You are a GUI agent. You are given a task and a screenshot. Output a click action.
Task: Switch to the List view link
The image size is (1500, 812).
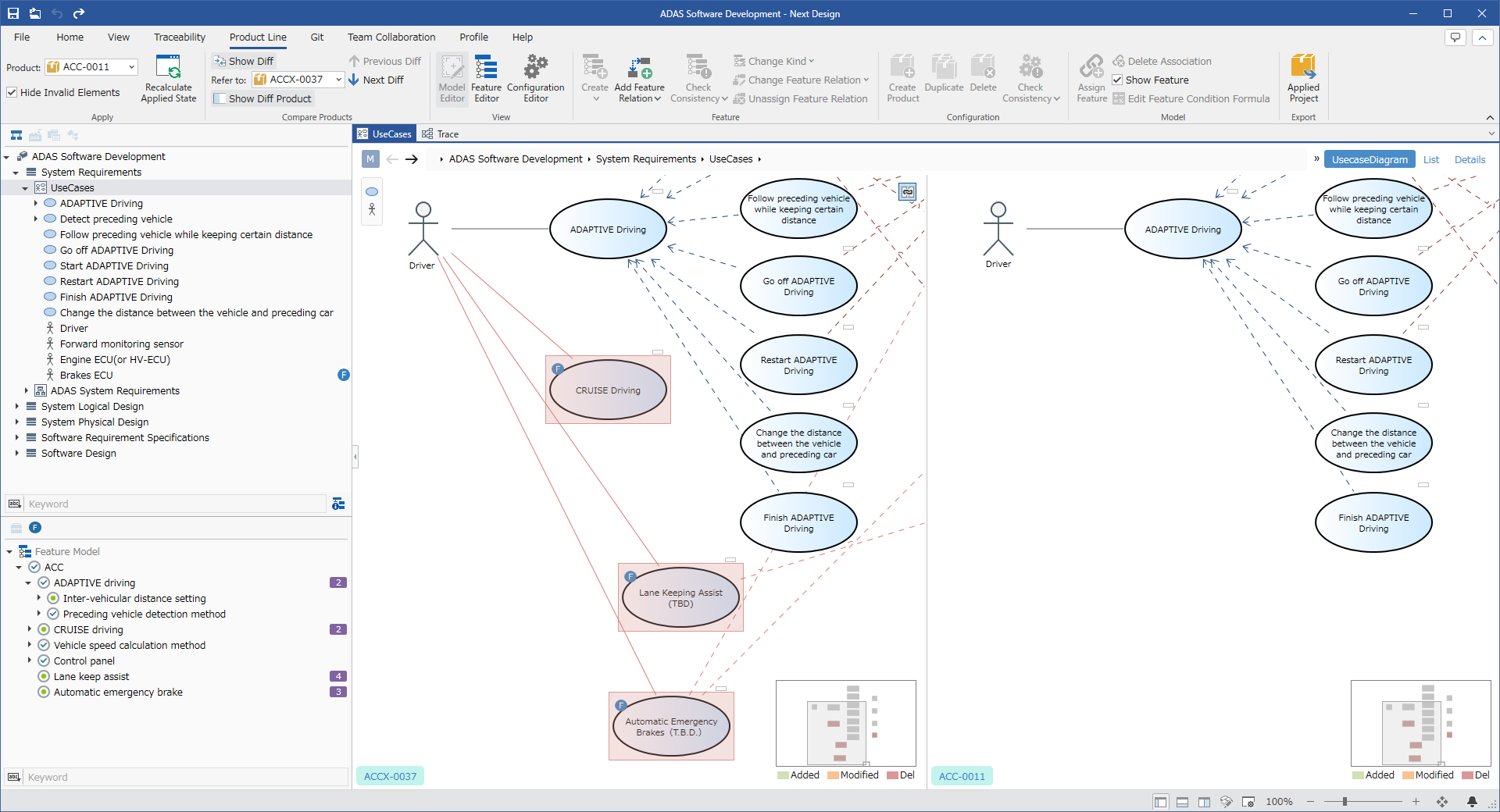1431,159
